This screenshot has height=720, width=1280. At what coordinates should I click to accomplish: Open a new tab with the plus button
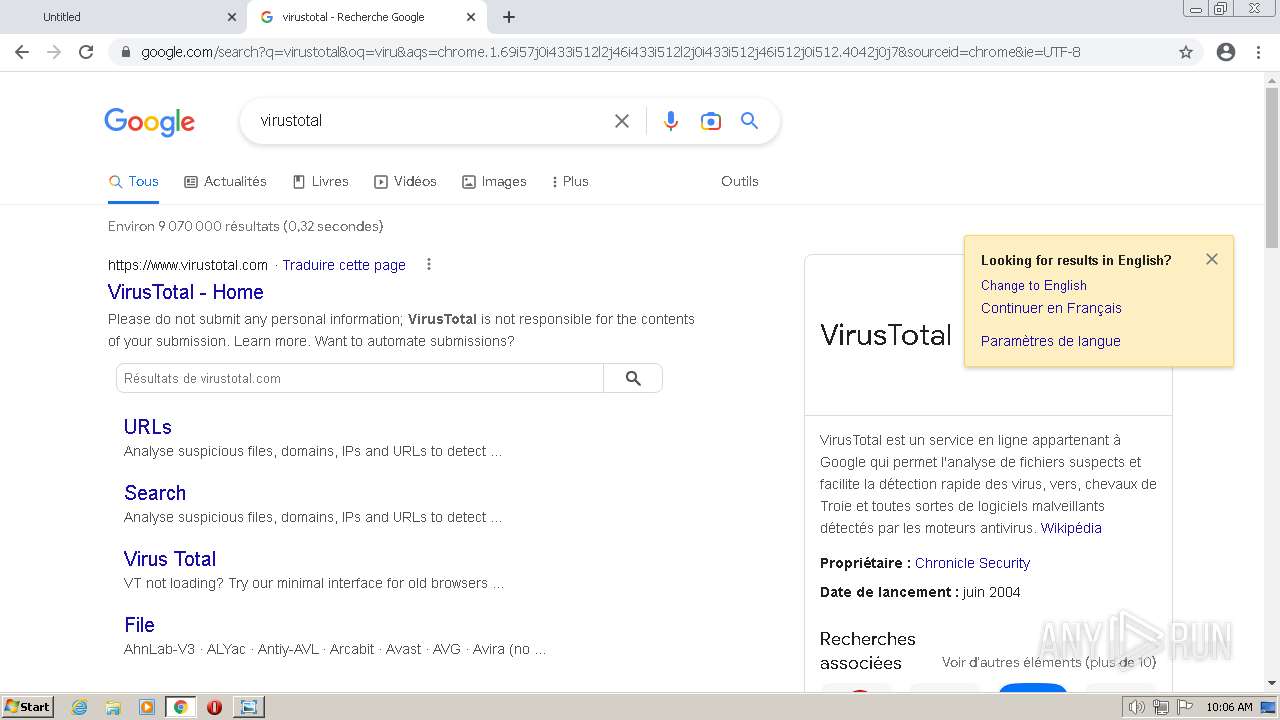[509, 17]
